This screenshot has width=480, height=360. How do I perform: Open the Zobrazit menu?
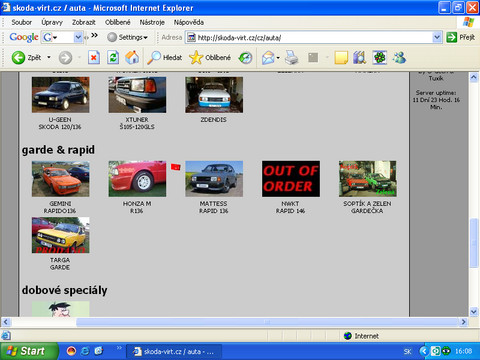pos(84,22)
